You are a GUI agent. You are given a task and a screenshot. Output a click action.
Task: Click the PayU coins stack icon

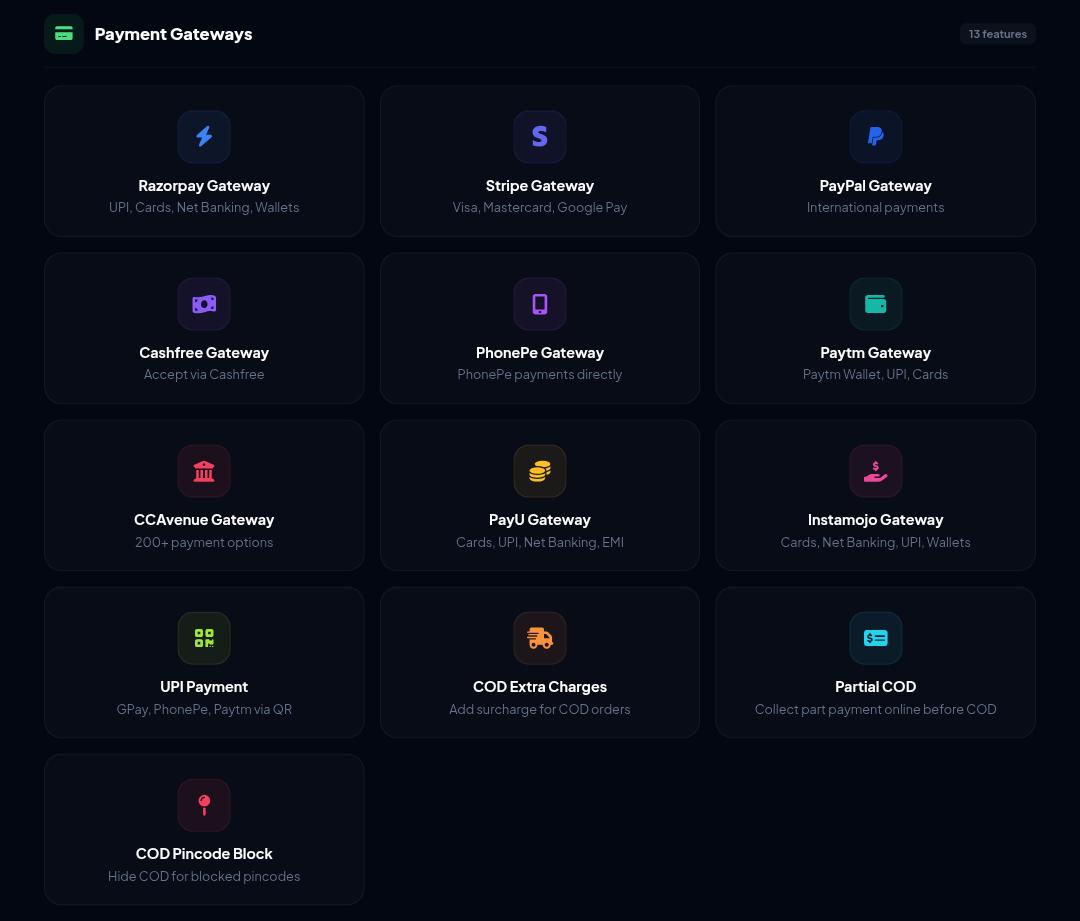[x=539, y=471]
